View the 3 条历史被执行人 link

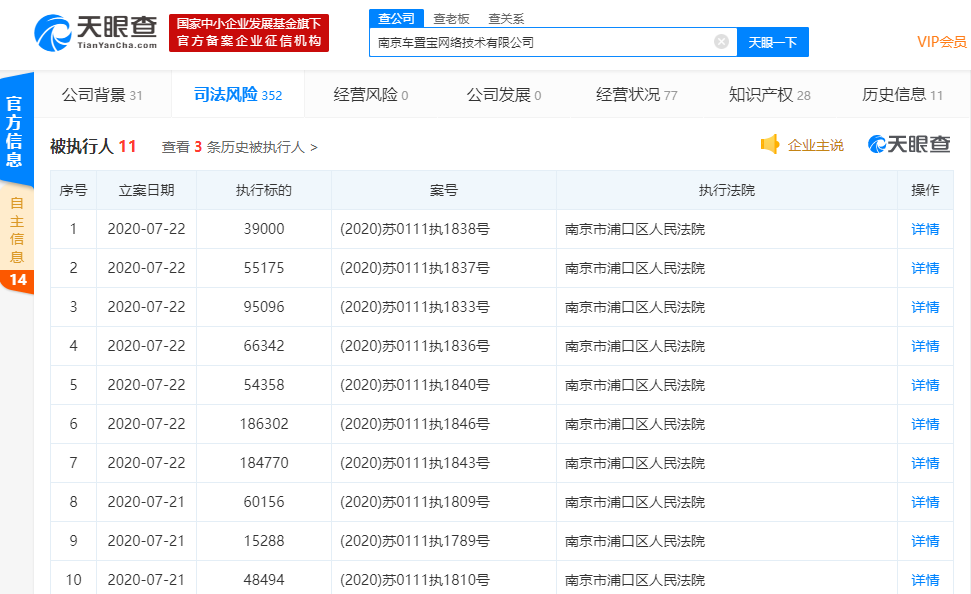tap(240, 147)
